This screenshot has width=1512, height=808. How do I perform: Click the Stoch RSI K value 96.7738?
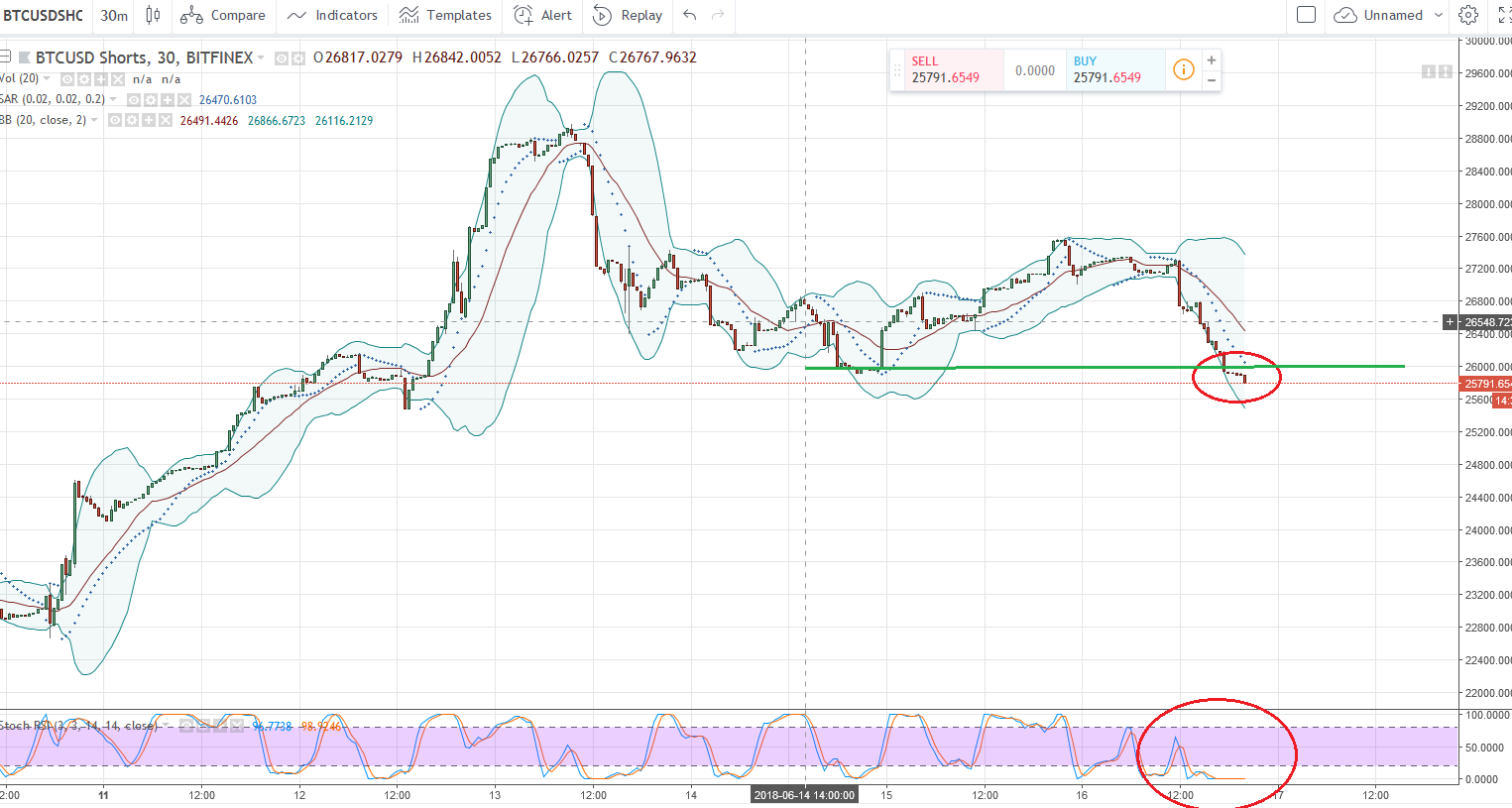pyautogui.click(x=272, y=727)
